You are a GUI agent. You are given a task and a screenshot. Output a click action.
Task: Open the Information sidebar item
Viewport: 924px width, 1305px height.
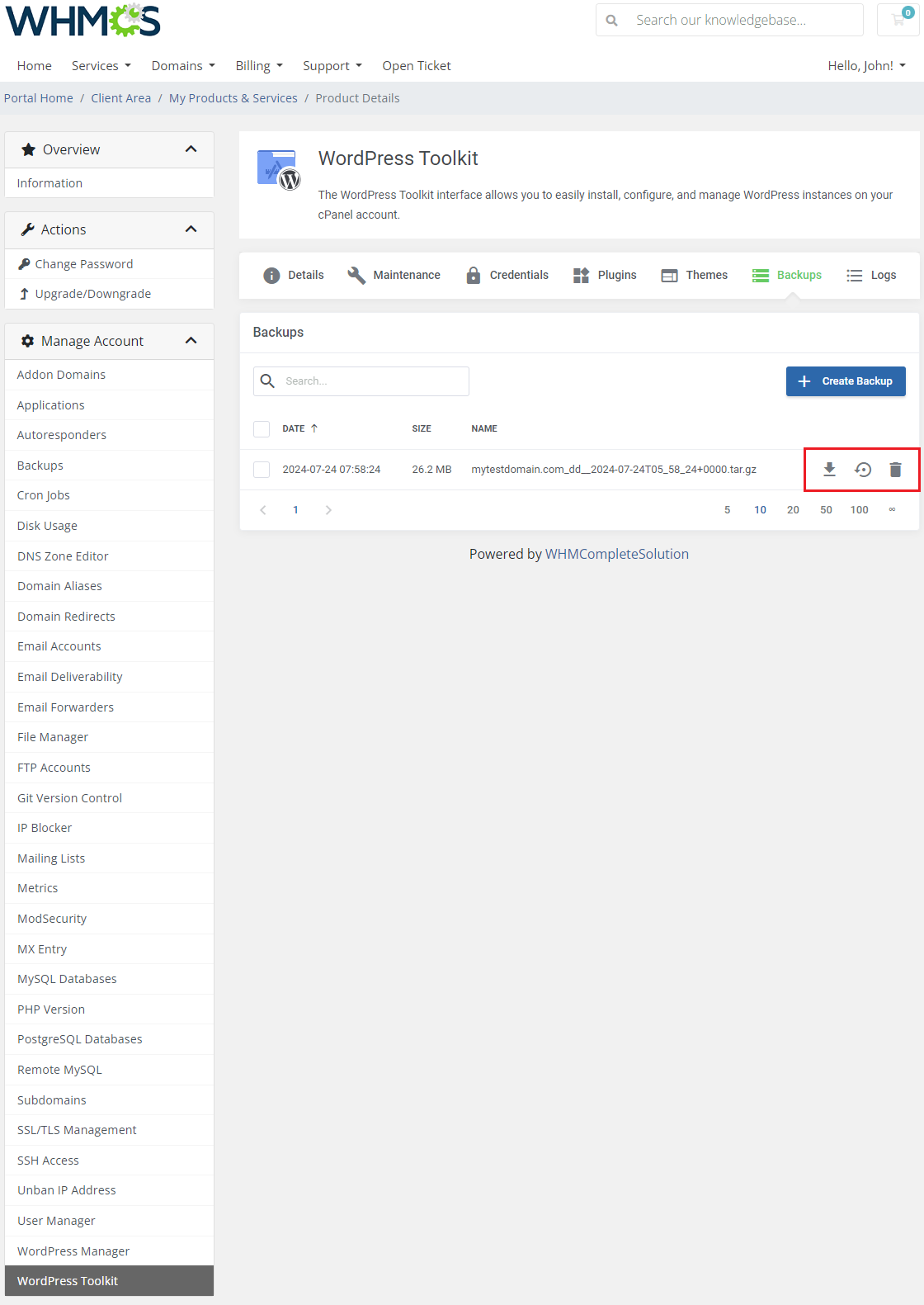109,183
